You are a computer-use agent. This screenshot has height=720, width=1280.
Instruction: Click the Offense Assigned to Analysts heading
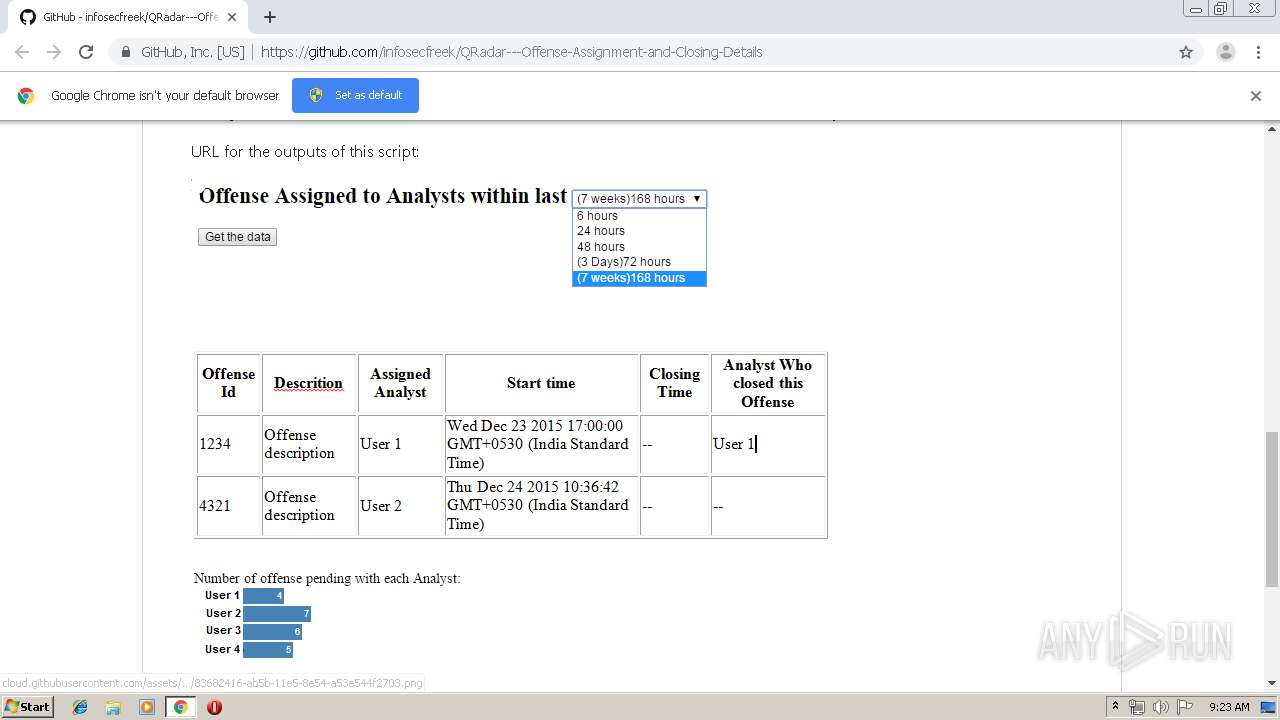pos(383,196)
